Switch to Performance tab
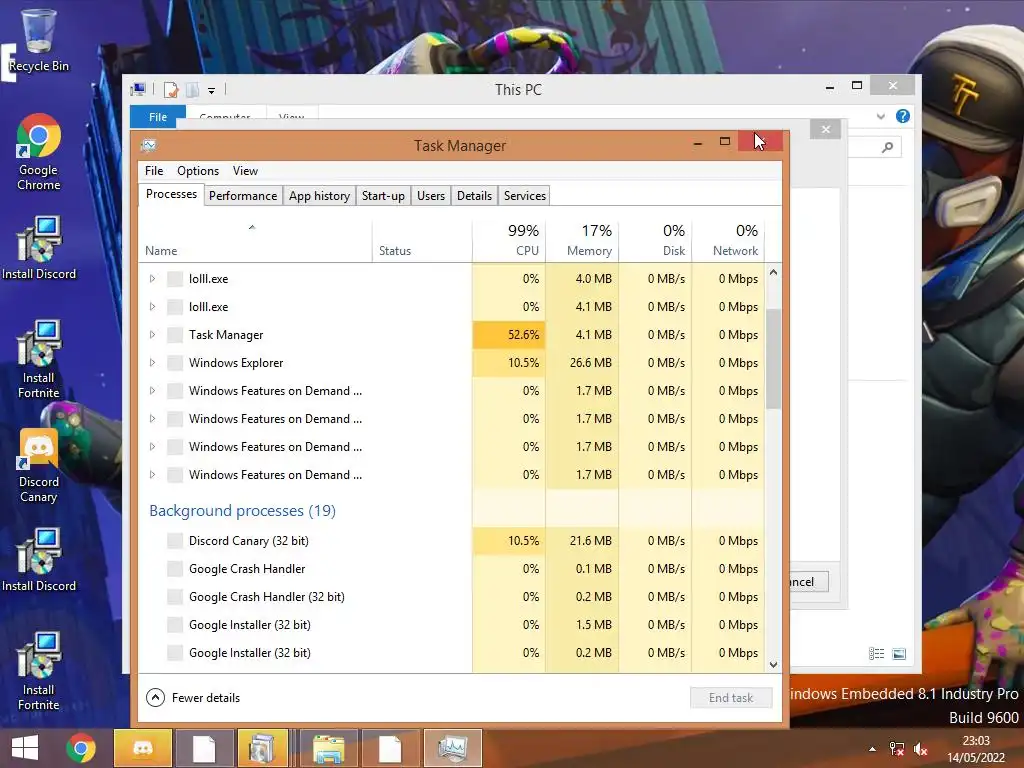 tap(243, 196)
